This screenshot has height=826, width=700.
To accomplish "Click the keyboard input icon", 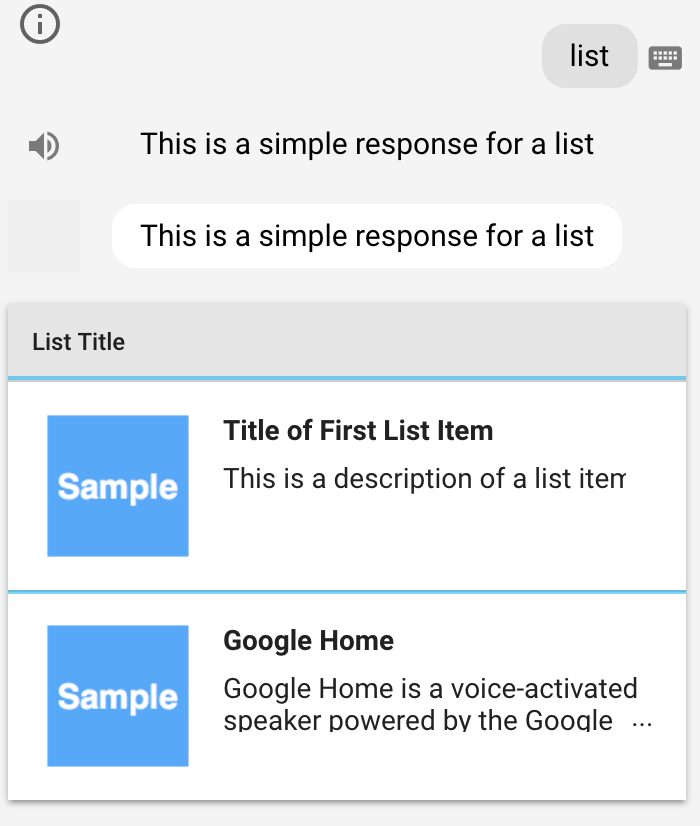I will [665, 57].
